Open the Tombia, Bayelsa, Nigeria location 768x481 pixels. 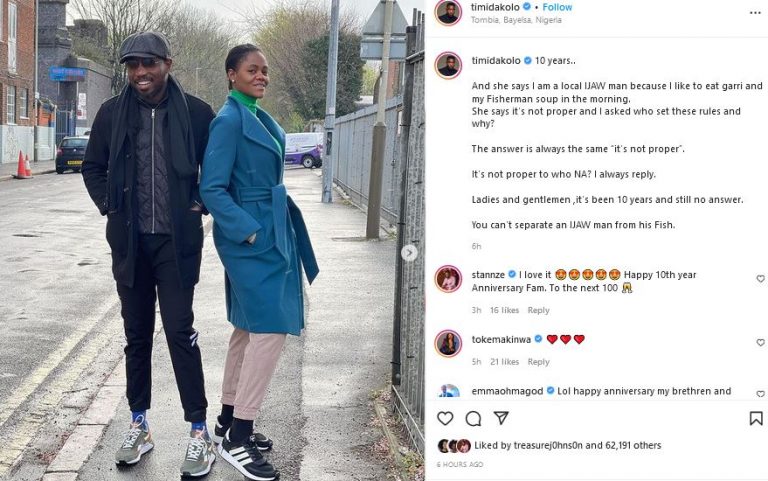click(x=516, y=20)
